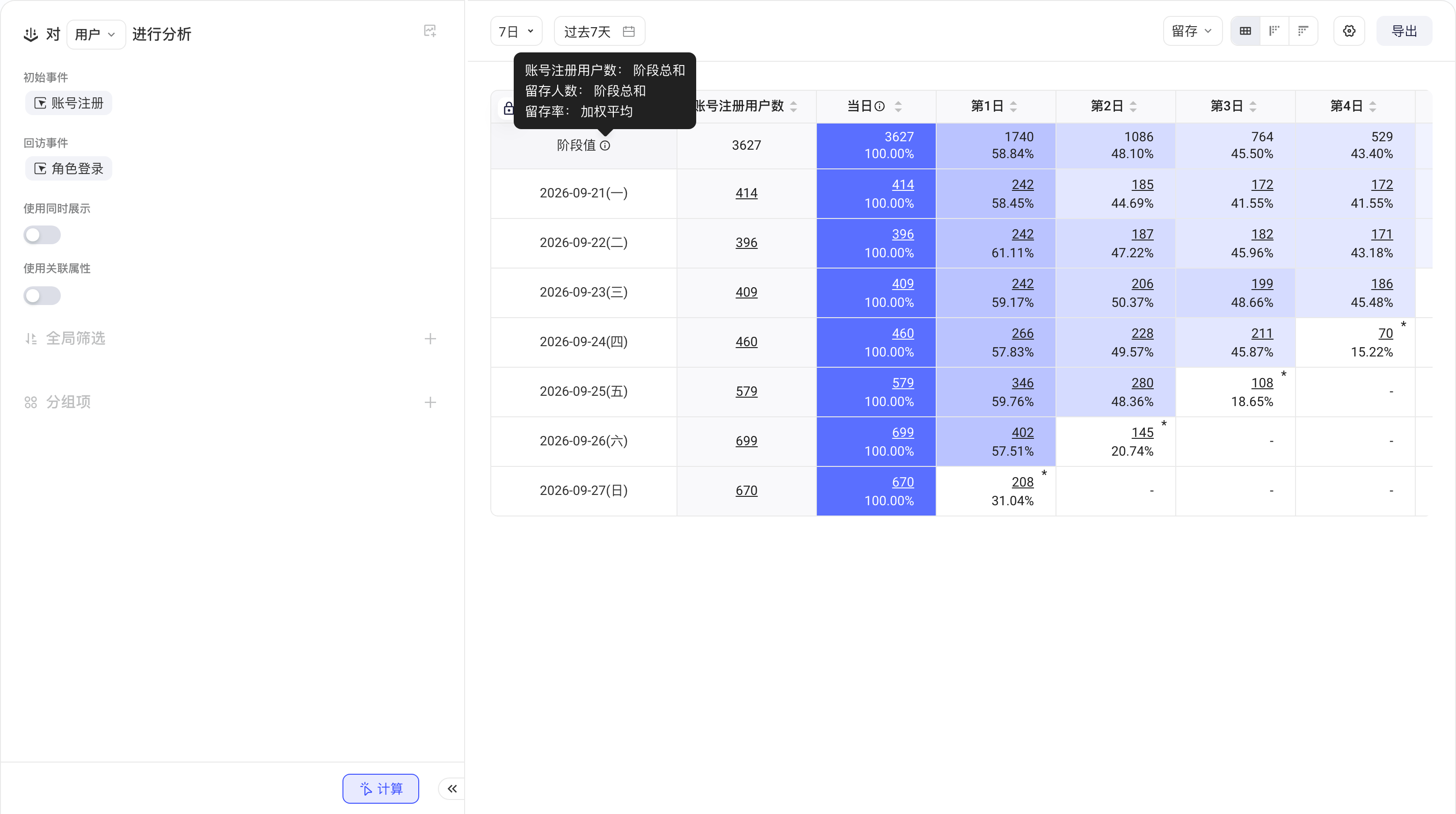Click the info icon next to 当日
Image resolution: width=1456 pixels, height=814 pixels.
pos(880,106)
